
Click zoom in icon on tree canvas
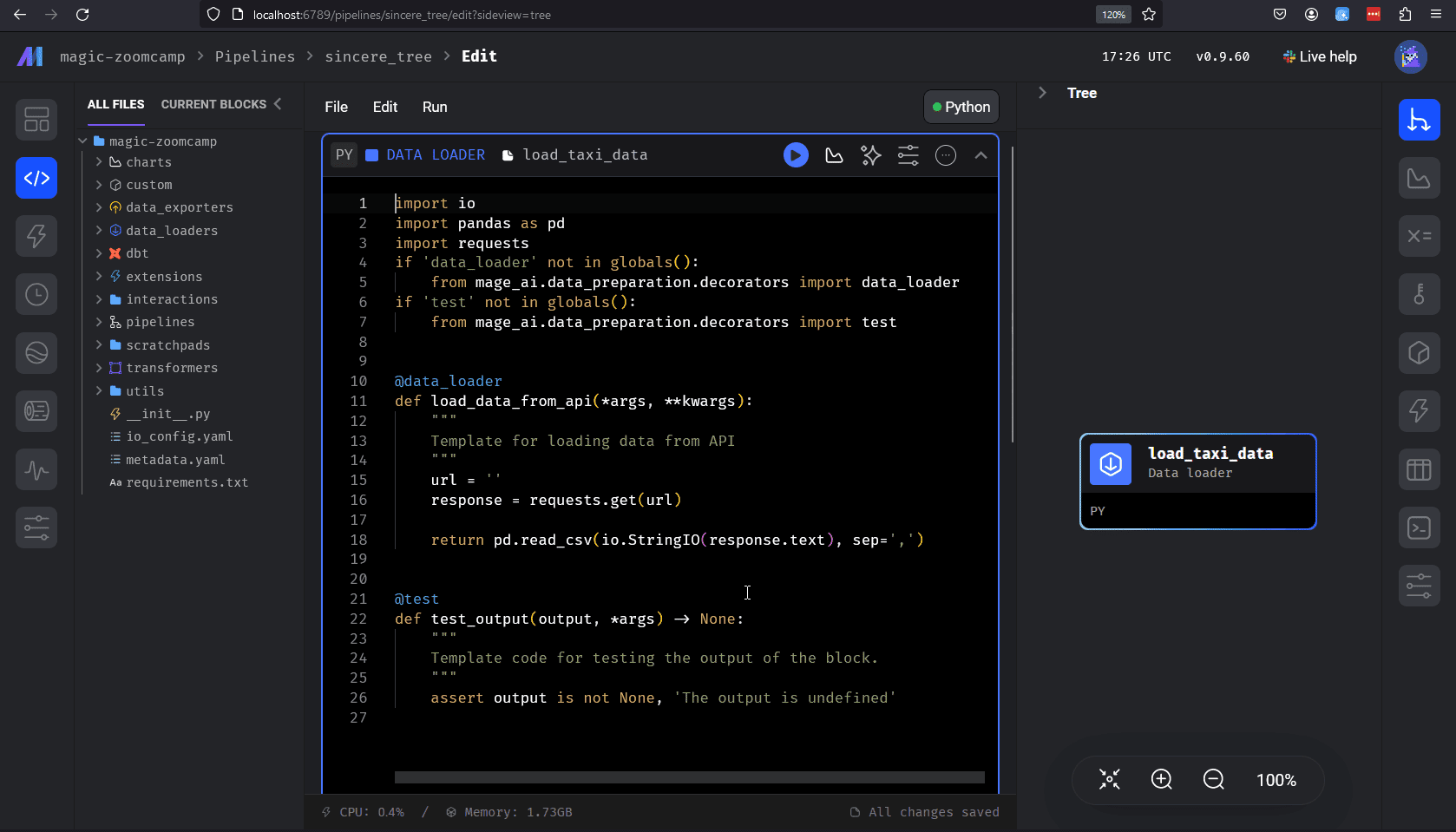point(1161,780)
